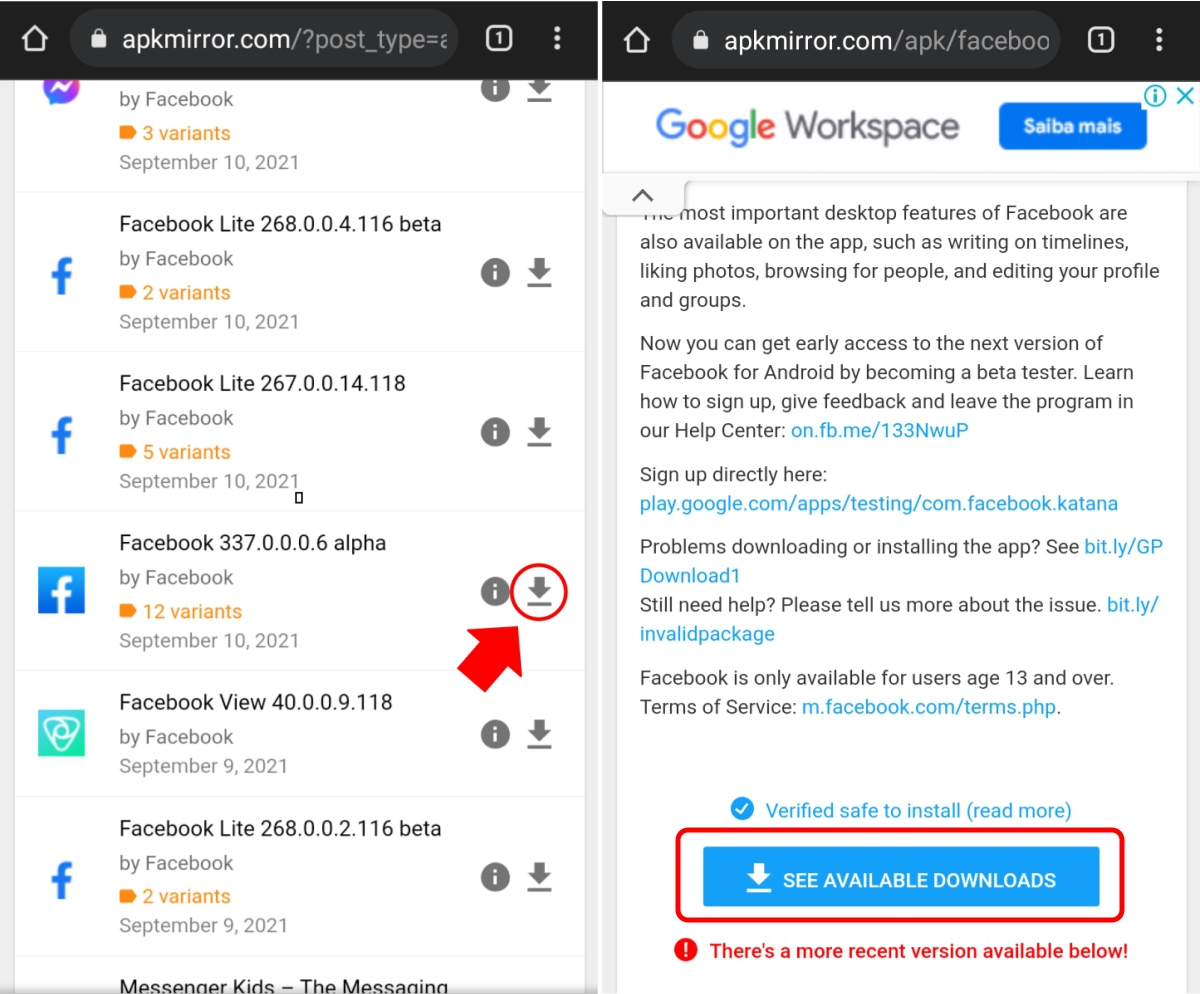Tap the Messenger app icon

[61, 91]
